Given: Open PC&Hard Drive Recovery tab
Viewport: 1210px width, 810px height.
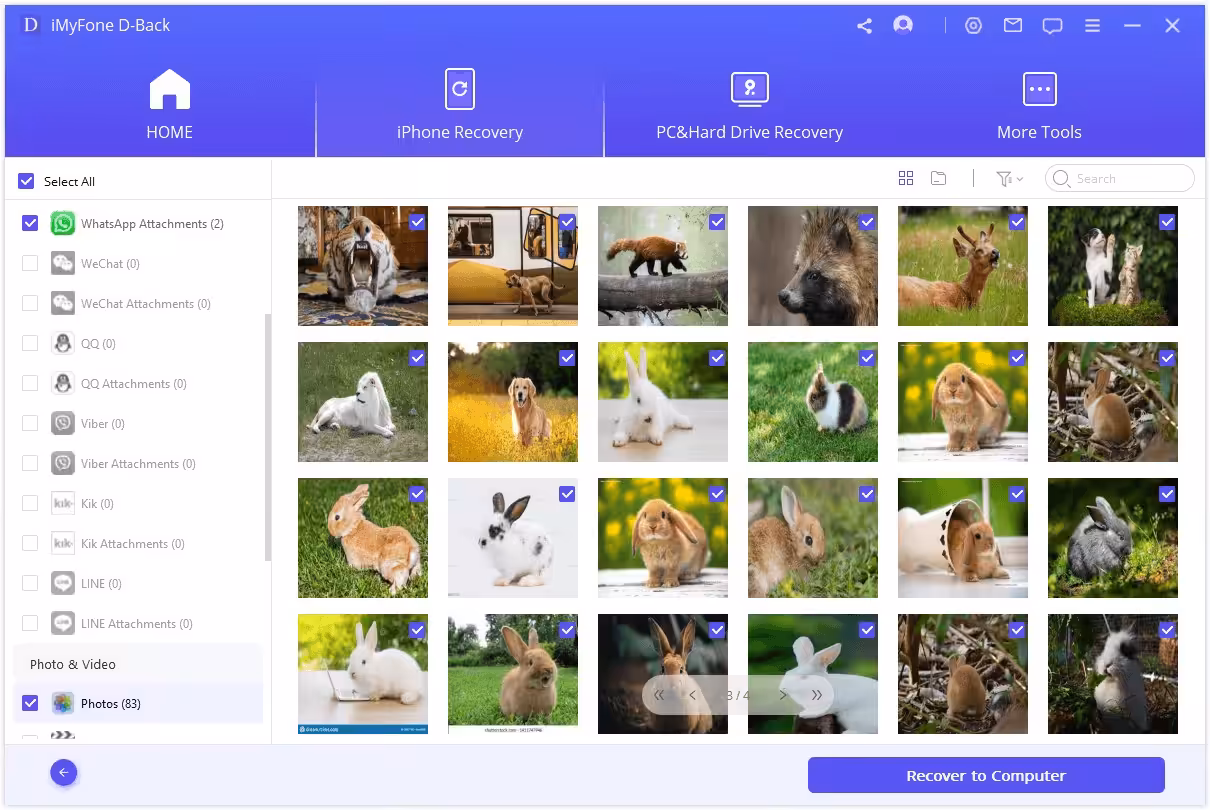Looking at the screenshot, I should (749, 106).
